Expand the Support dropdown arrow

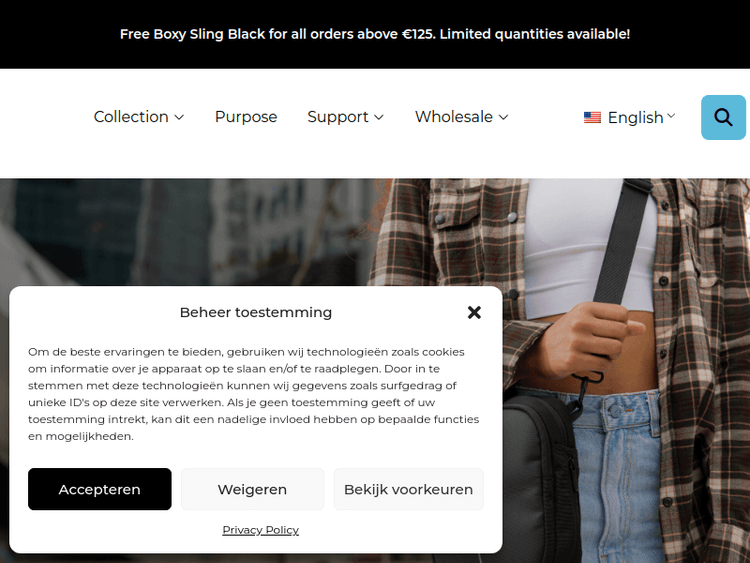pos(379,117)
